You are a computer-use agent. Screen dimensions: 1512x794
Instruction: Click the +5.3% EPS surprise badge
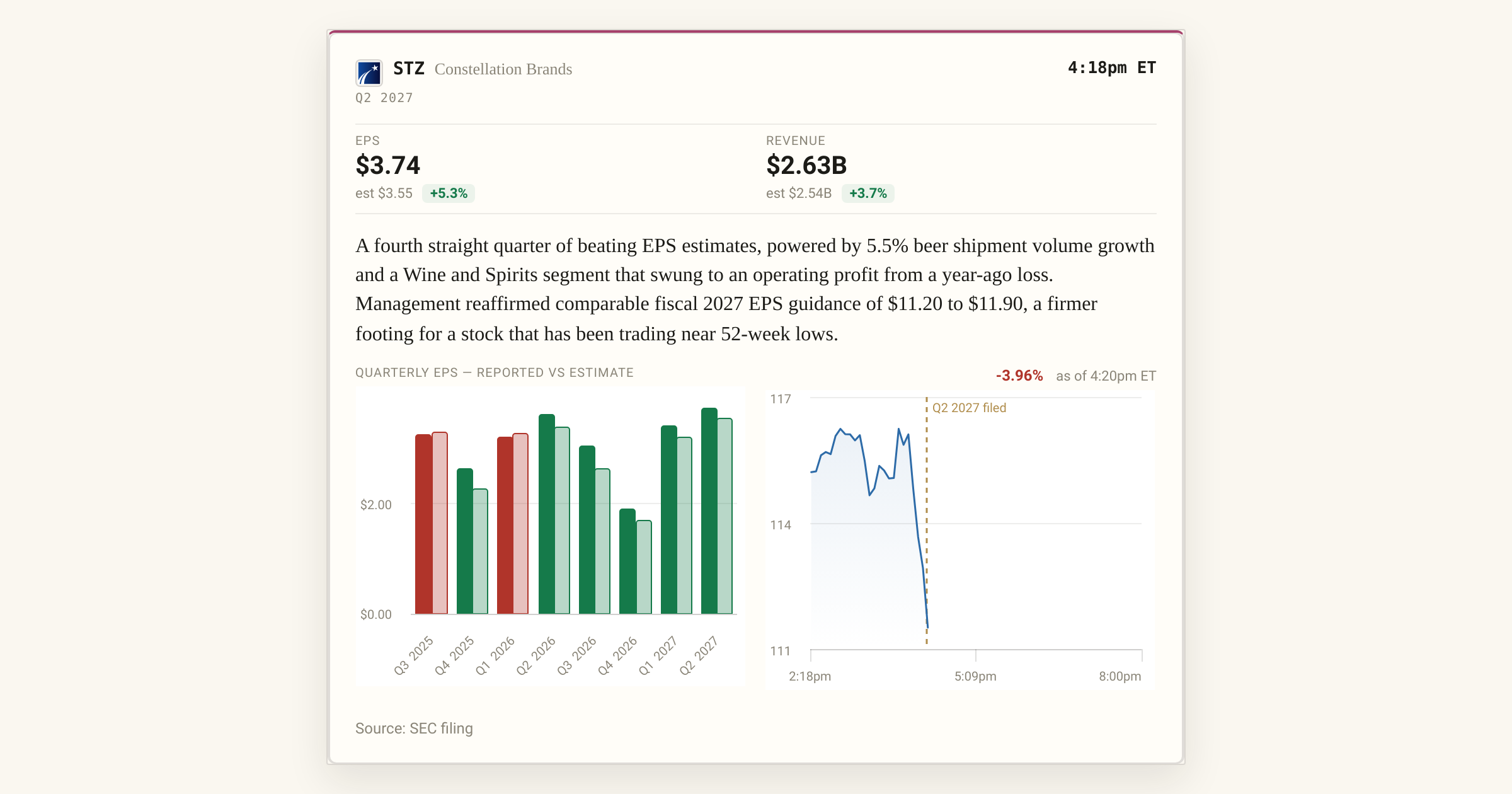pos(449,193)
